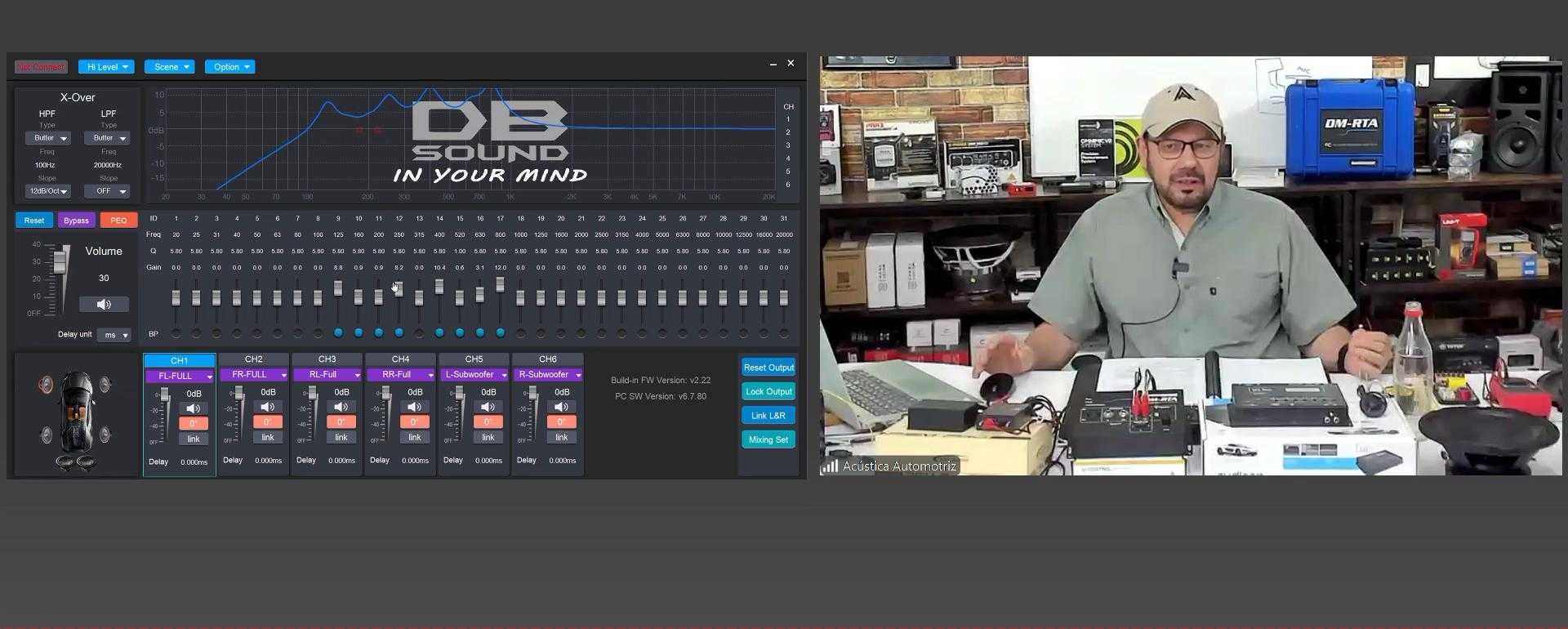Screen dimensions: 1568x629
Task: Toggle the CH4 link button
Action: [x=414, y=438]
